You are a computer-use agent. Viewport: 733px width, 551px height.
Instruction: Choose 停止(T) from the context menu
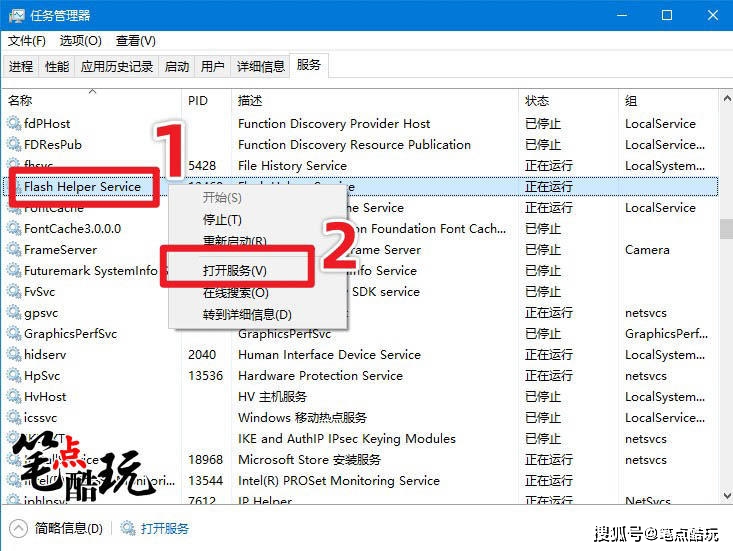click(222, 220)
